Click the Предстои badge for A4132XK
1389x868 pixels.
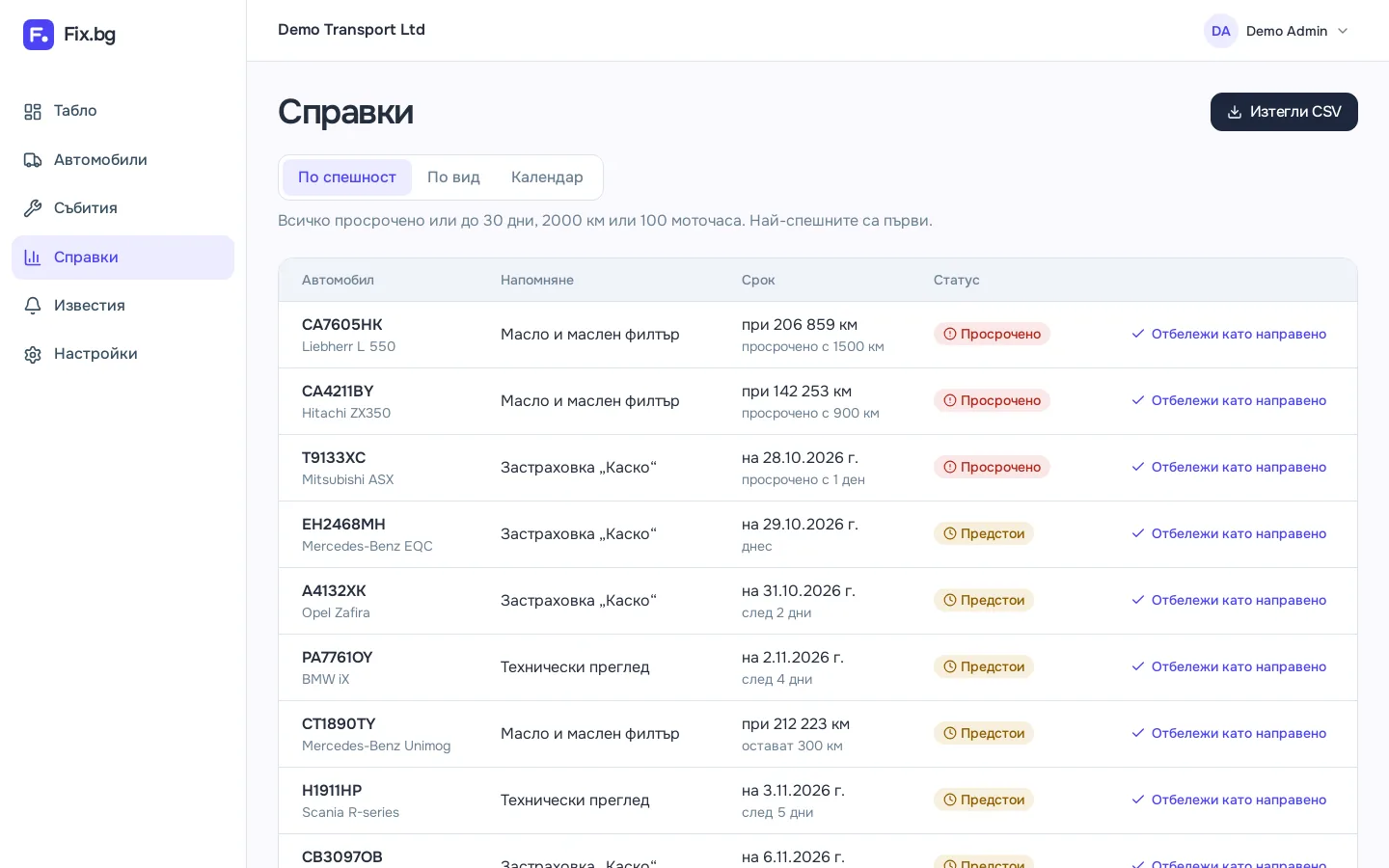984,600
